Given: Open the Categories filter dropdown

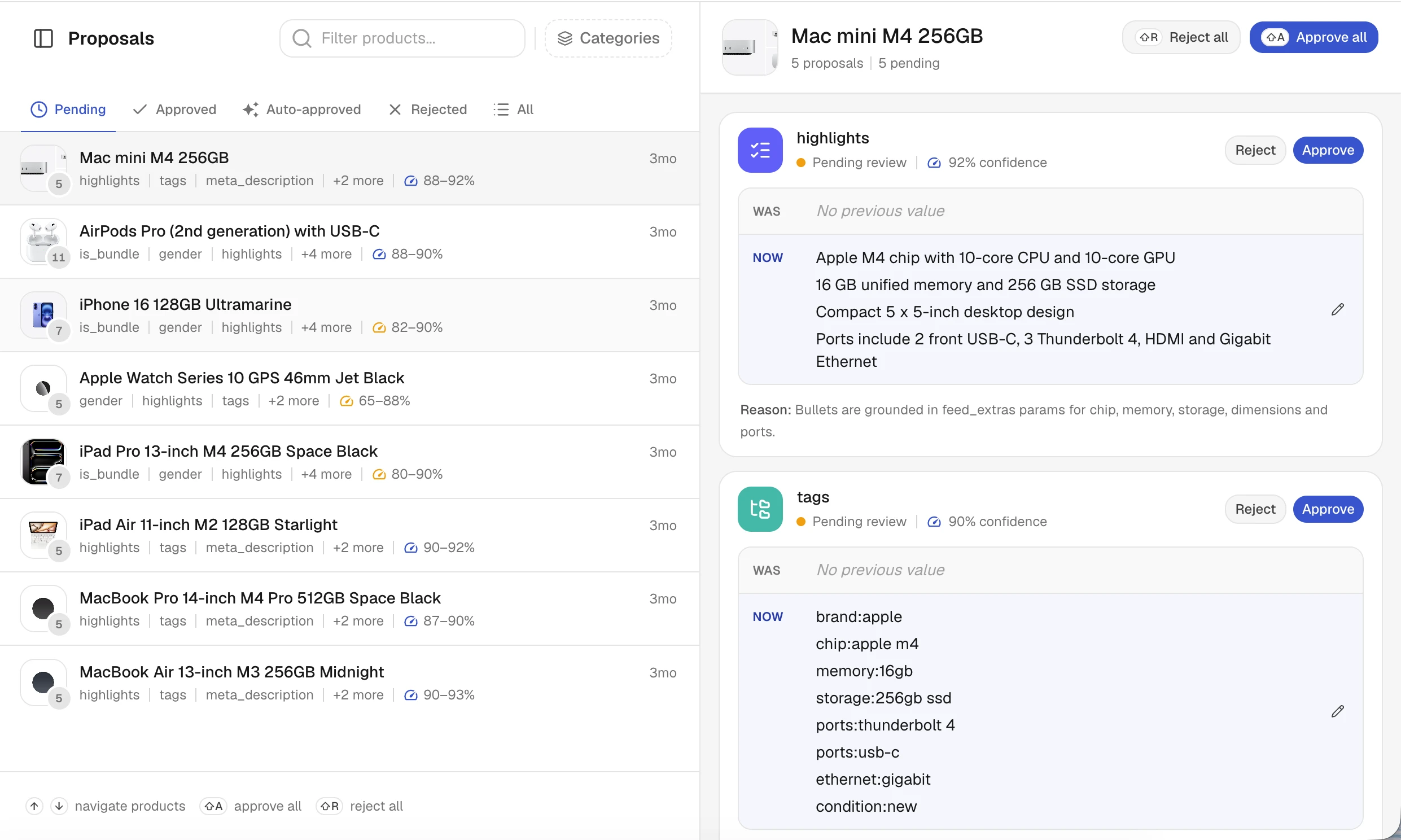Looking at the screenshot, I should click(608, 38).
